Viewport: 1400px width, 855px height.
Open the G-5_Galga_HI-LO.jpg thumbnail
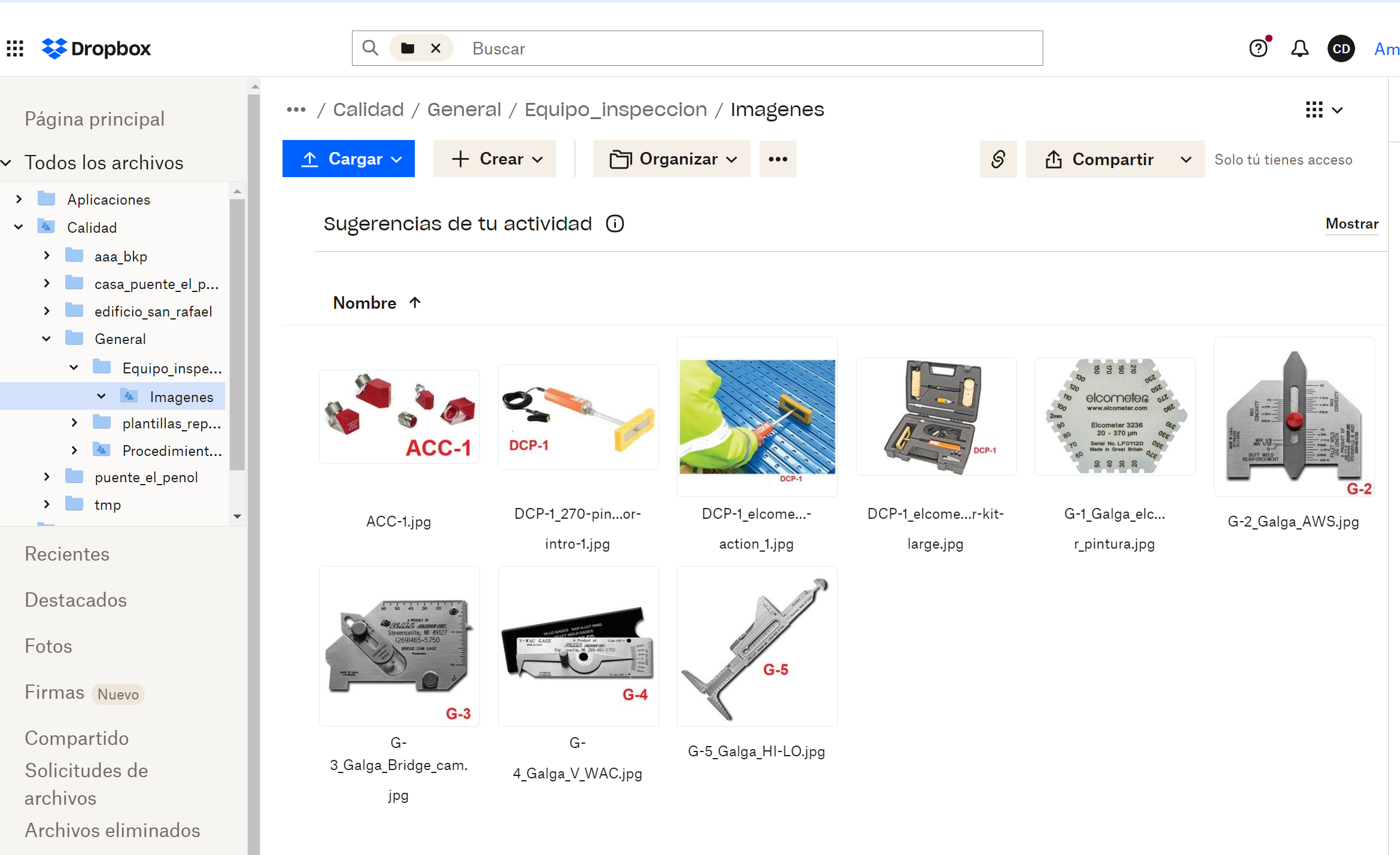point(757,647)
